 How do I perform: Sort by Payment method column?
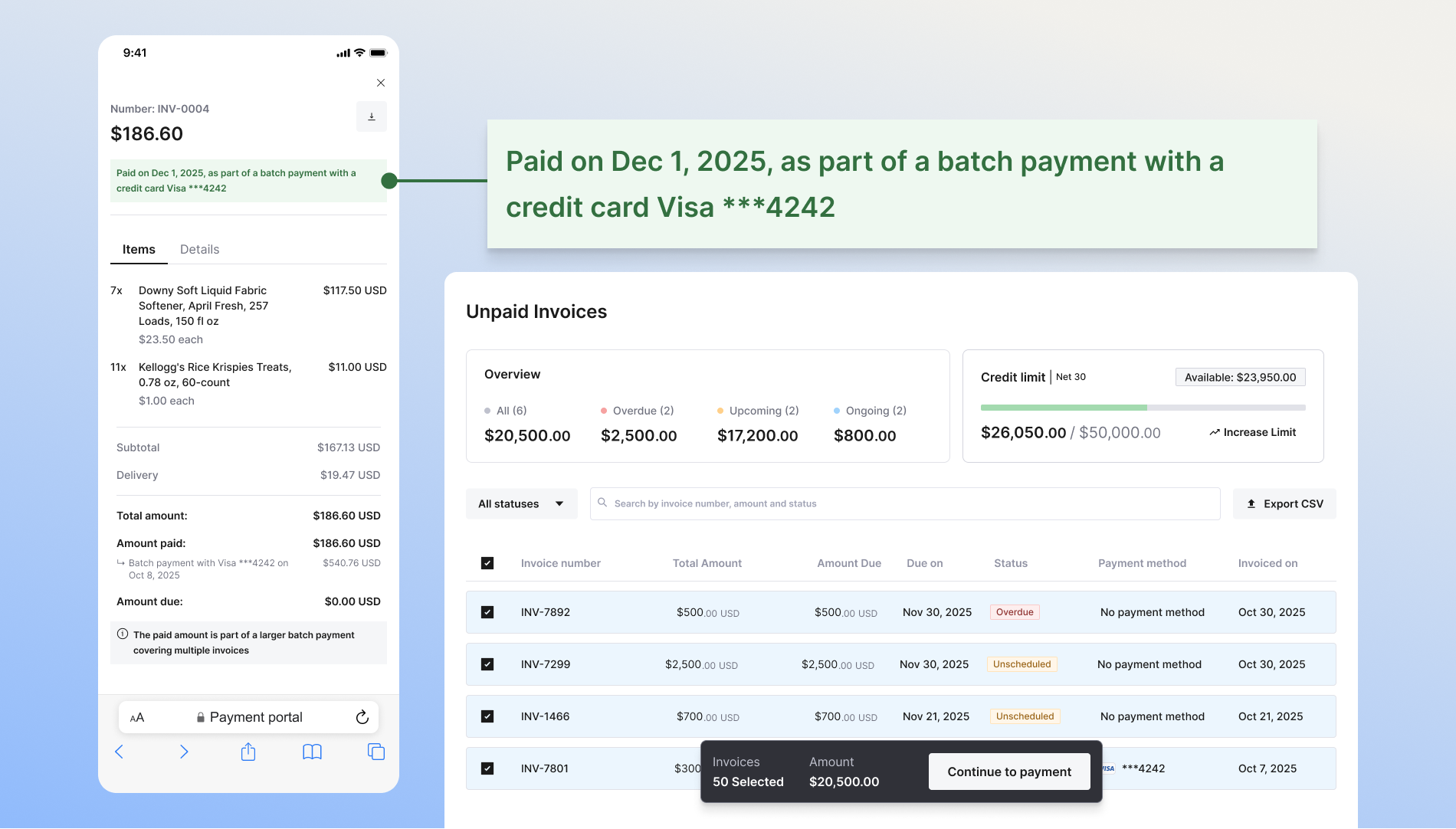click(1142, 563)
